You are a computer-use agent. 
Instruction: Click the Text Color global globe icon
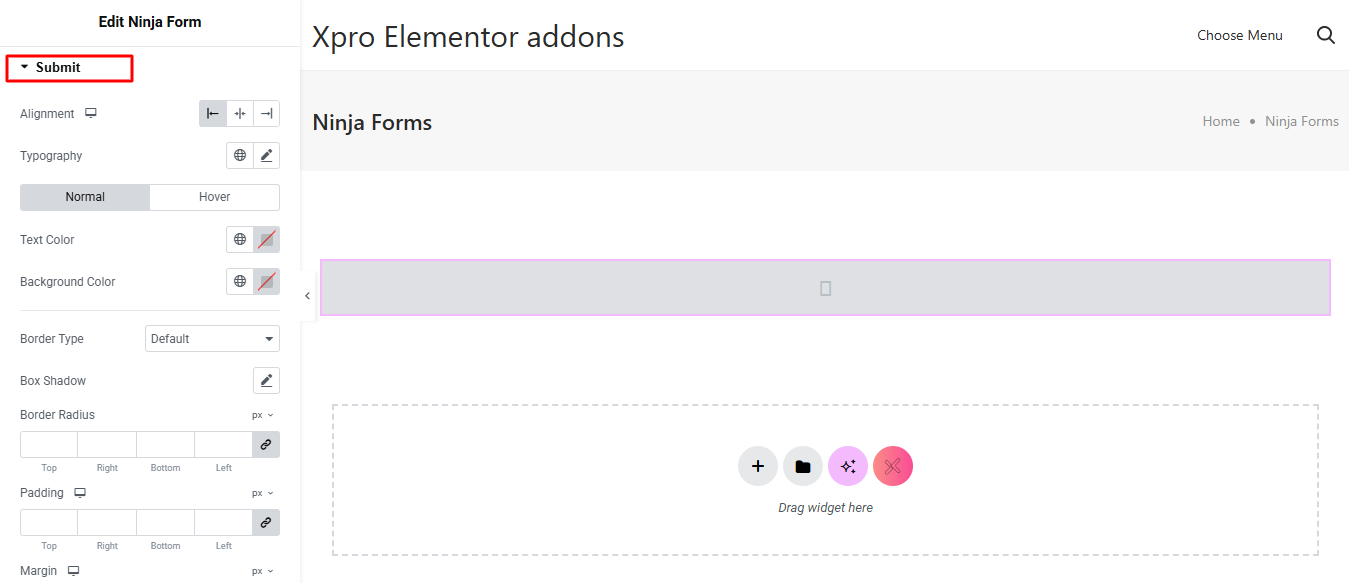(240, 239)
